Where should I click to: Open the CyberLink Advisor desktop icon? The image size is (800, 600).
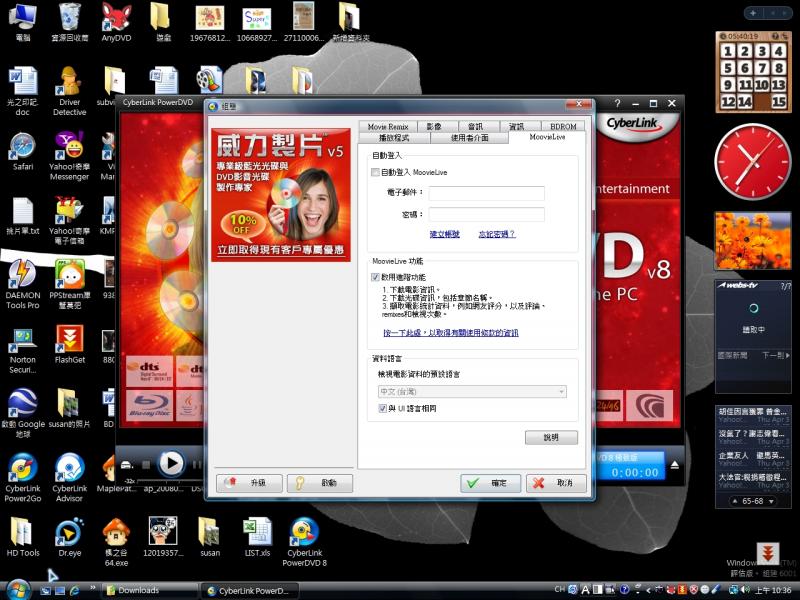tap(69, 469)
